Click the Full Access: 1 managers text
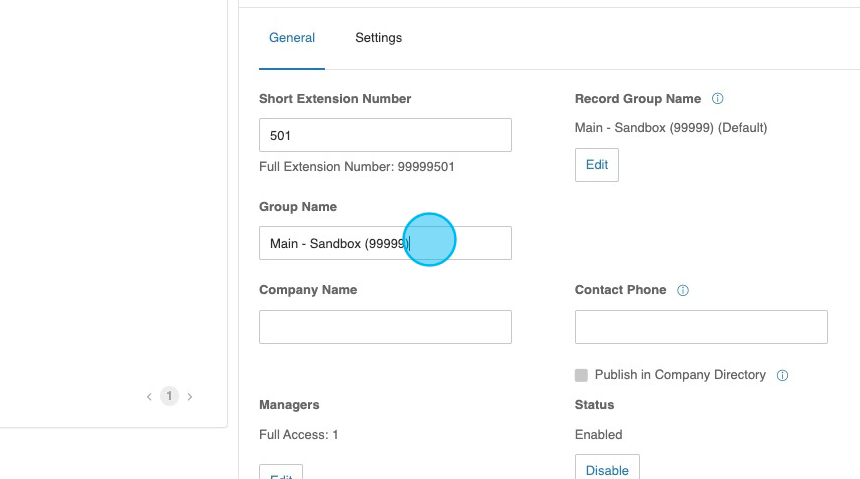 [x=299, y=435]
